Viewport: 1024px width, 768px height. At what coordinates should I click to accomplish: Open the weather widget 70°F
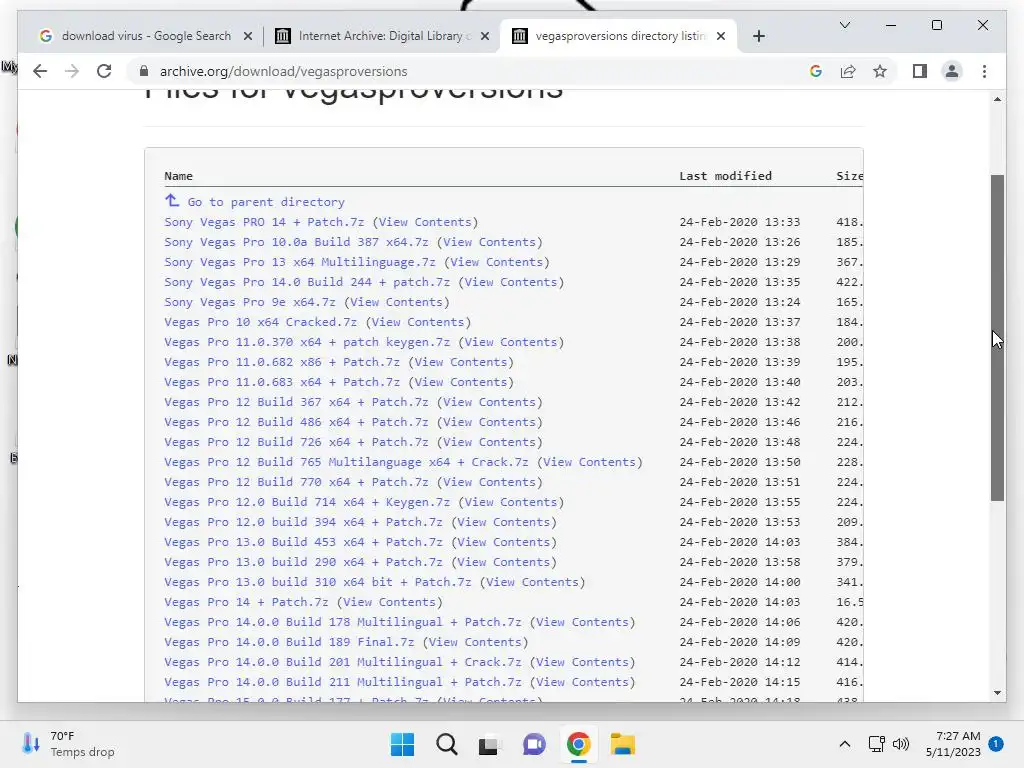(68, 744)
